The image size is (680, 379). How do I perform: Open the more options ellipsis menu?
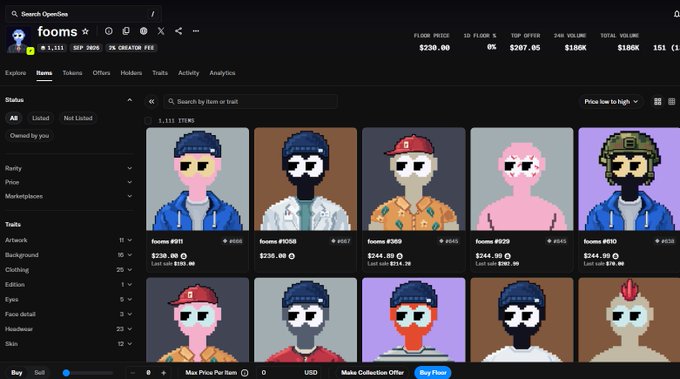coord(196,31)
